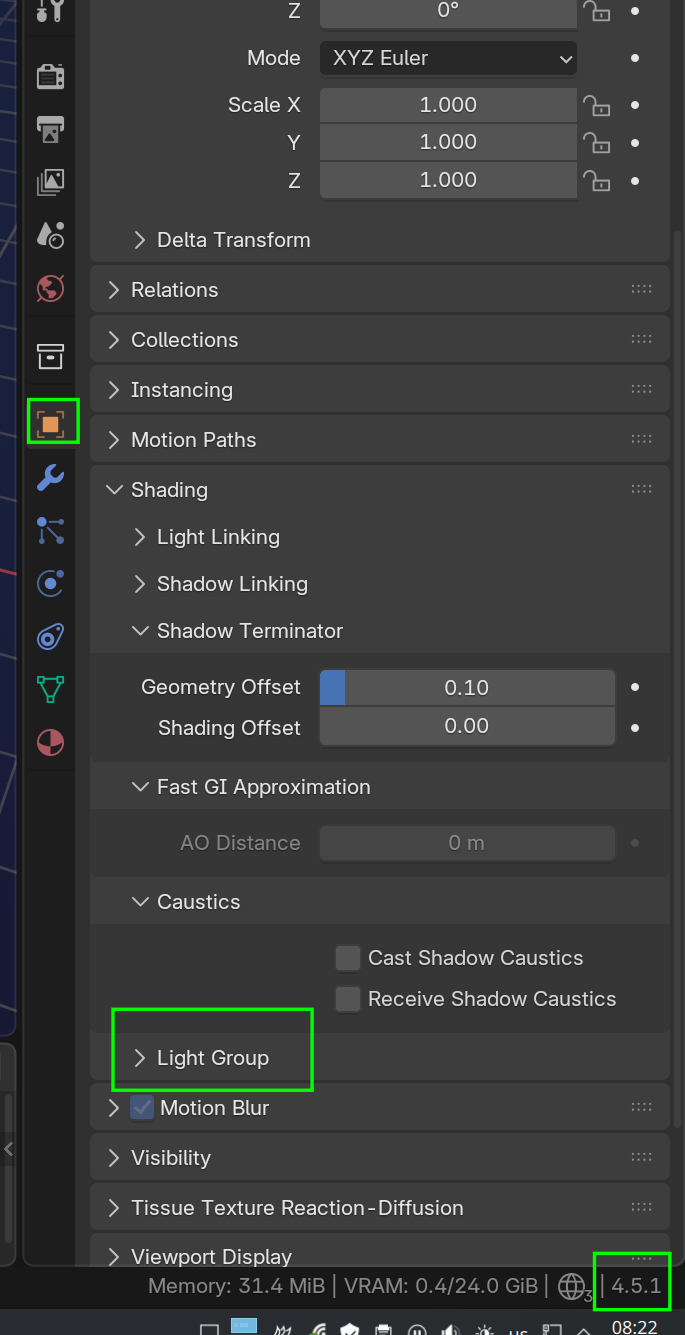Open the Material properties tab
The width and height of the screenshot is (685, 1335).
coord(50,742)
